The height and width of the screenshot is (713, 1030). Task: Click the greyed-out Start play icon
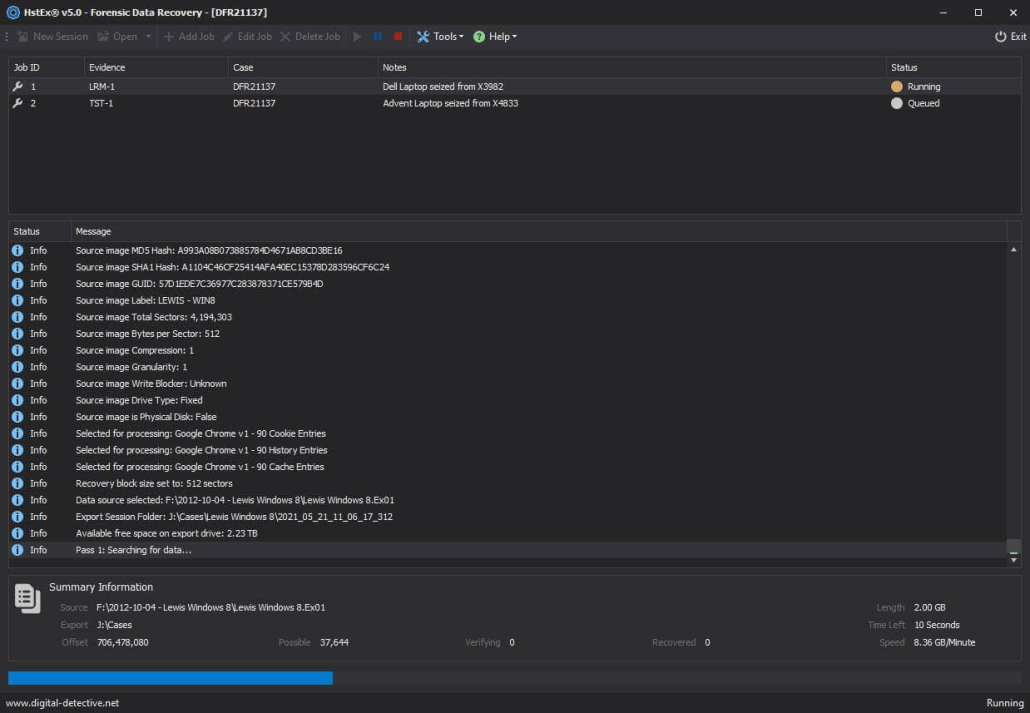pyautogui.click(x=358, y=37)
